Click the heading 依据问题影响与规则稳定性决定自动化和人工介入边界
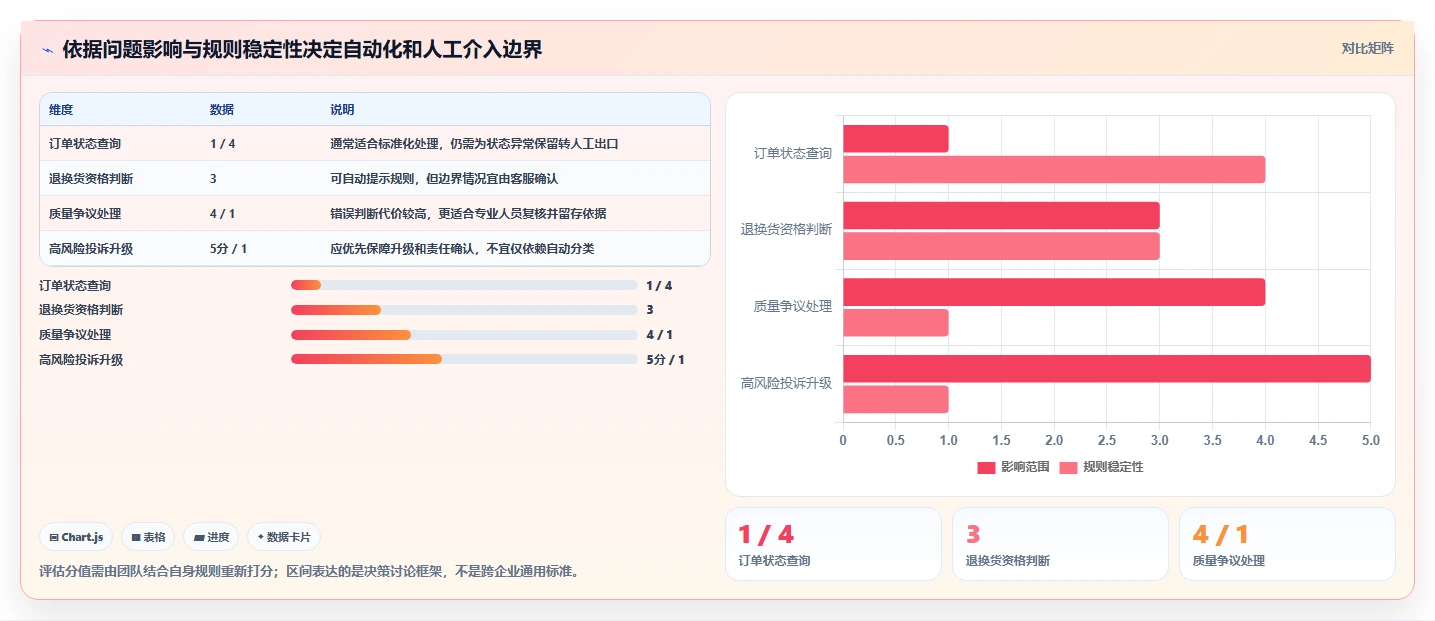The height and width of the screenshot is (621, 1435). point(302,49)
